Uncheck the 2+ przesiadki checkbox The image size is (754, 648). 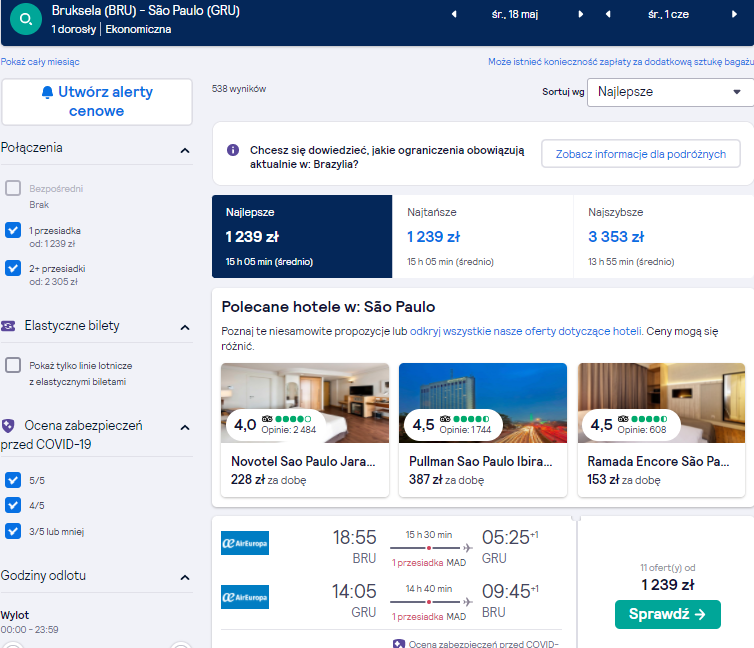point(13,268)
